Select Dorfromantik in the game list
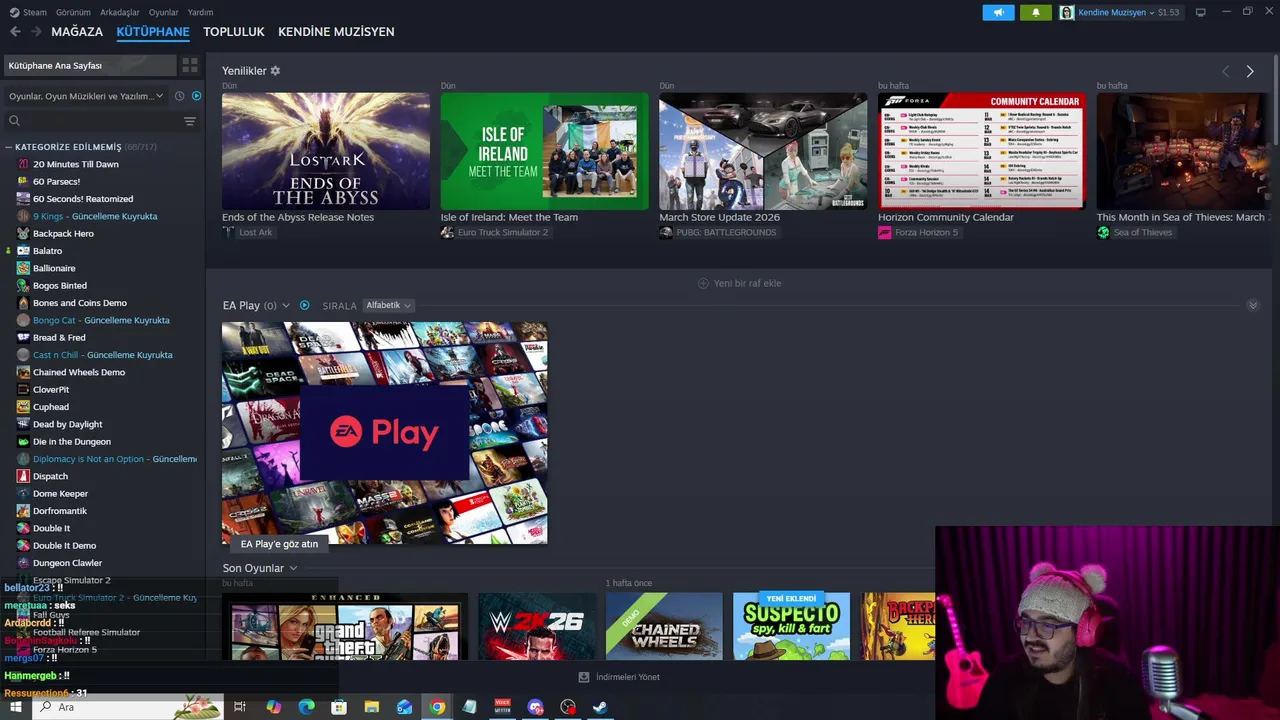The width and height of the screenshot is (1280, 720). point(60,511)
